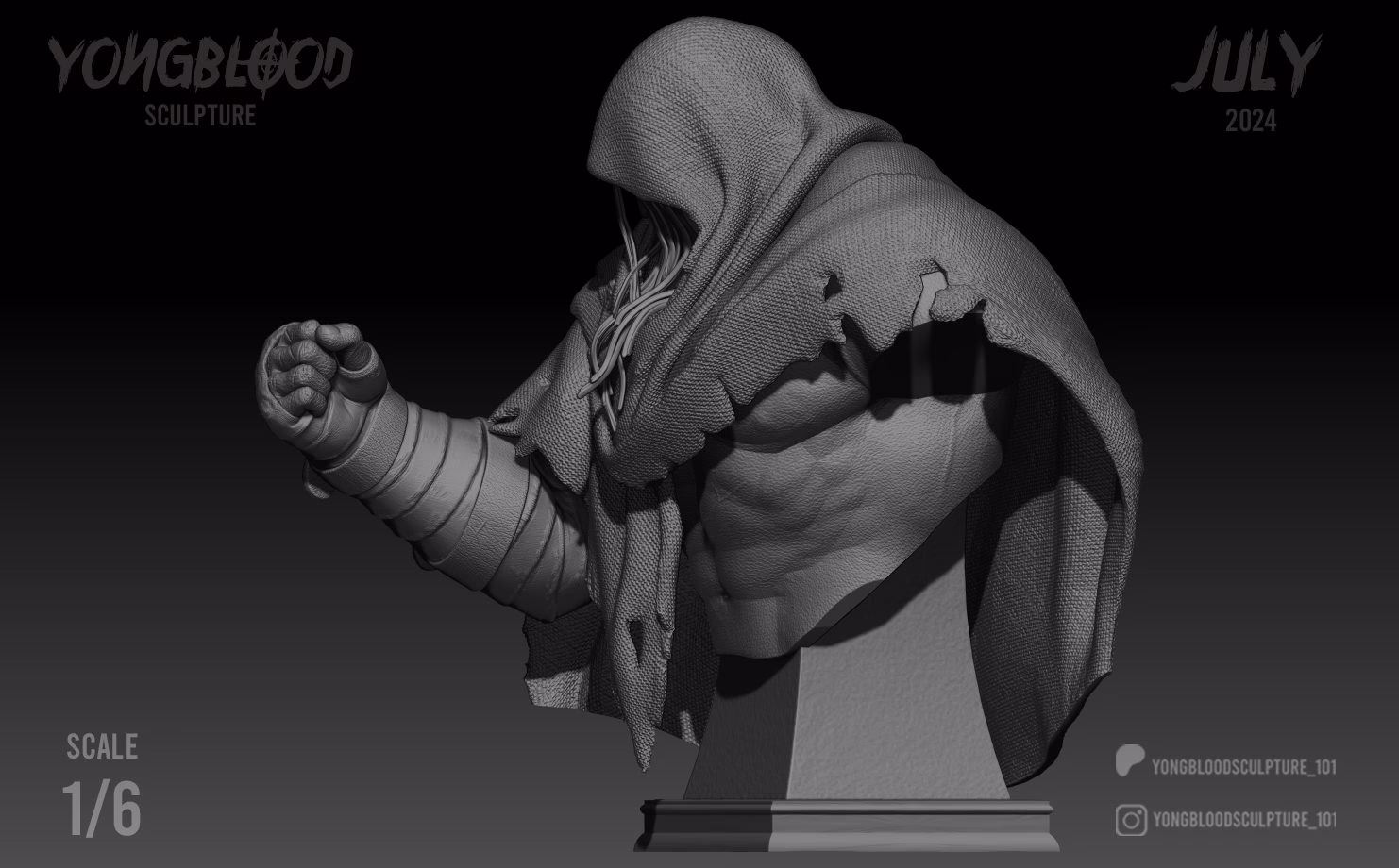Click the 'SCALE' label text
The width and height of the screenshot is (1399, 868).
coord(102,747)
